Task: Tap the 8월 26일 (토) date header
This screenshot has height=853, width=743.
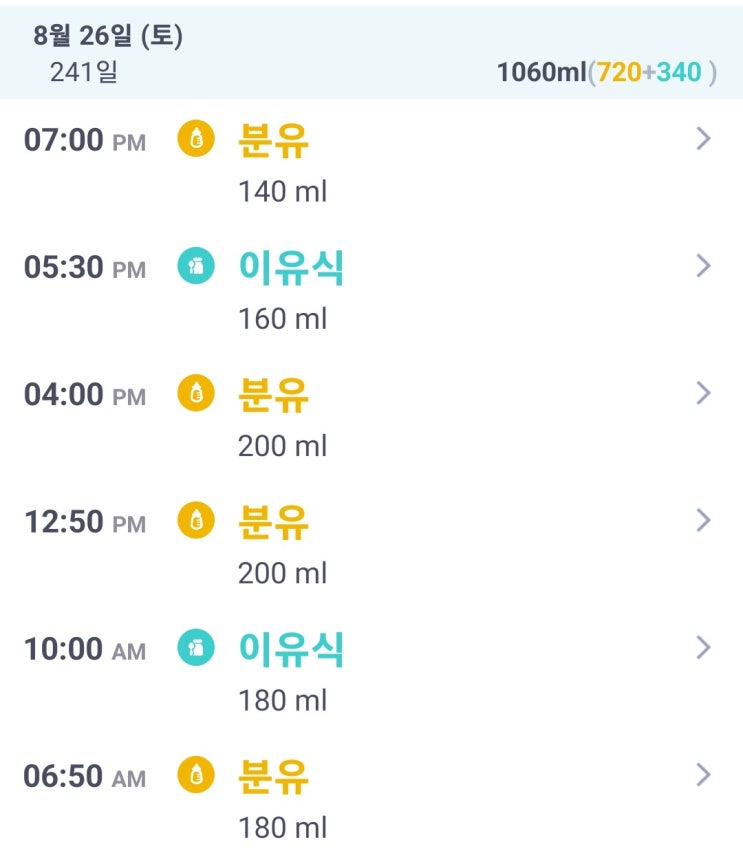Action: tap(108, 36)
